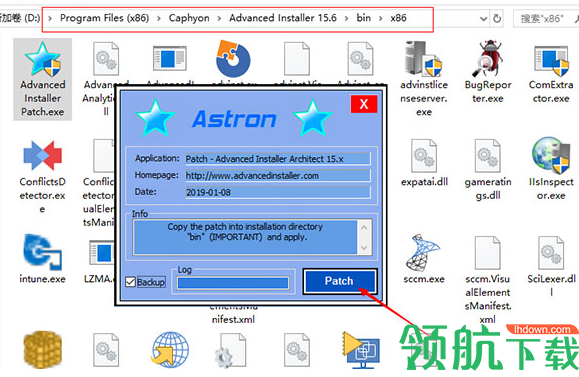The width and height of the screenshot is (579, 377).
Task: Click the Info text about installation directory
Action: (245, 232)
